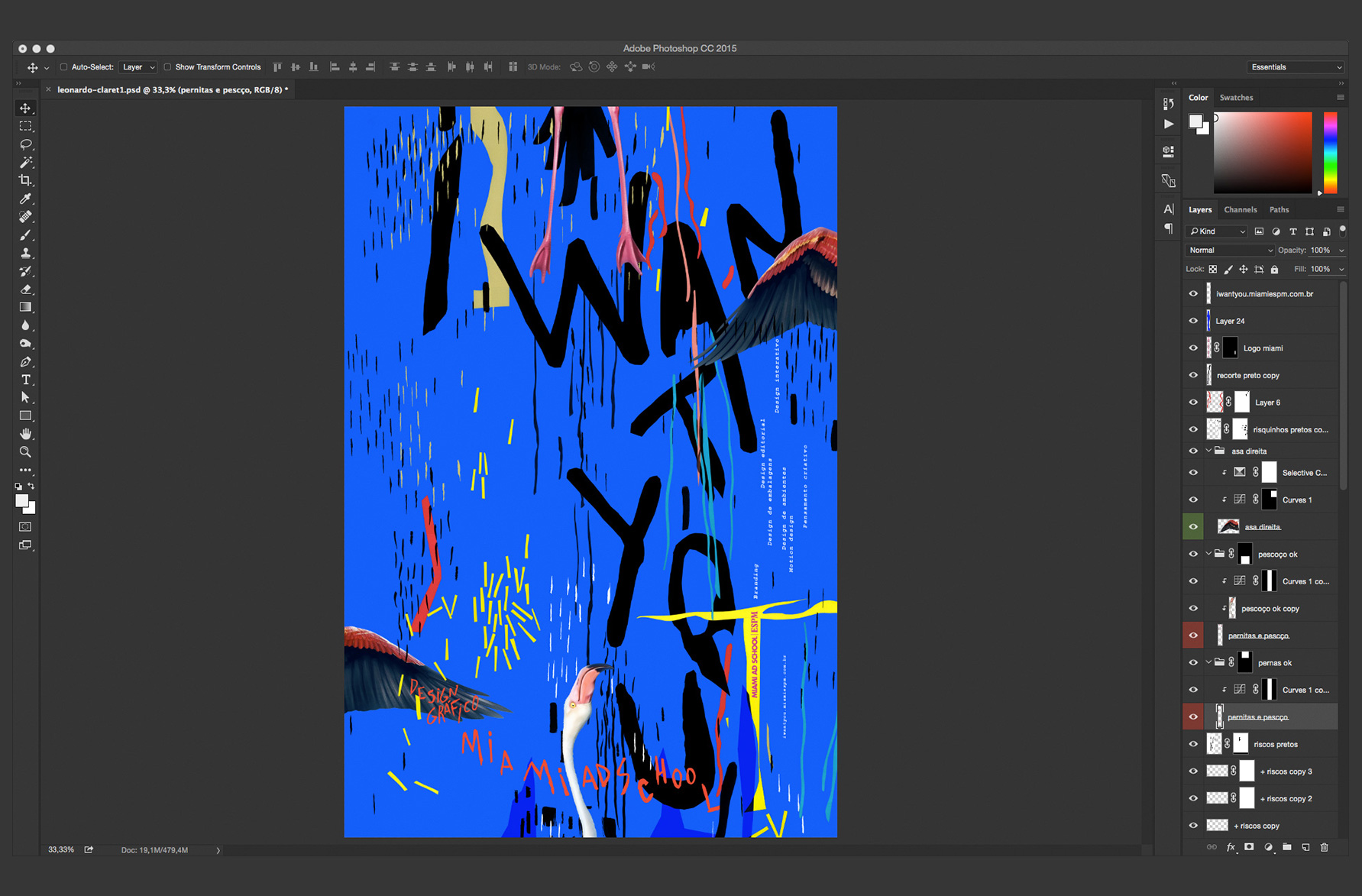Select the leonardo-claret1.psd document tab
The height and width of the screenshot is (896, 1362).
coord(173,90)
